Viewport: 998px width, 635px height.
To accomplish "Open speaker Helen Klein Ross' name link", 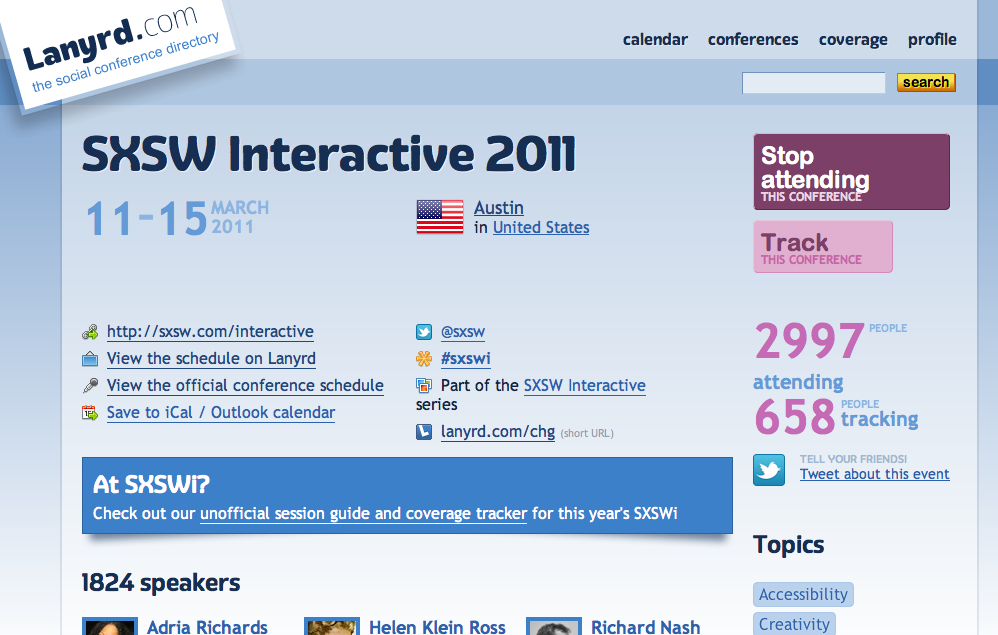I will 437,627.
